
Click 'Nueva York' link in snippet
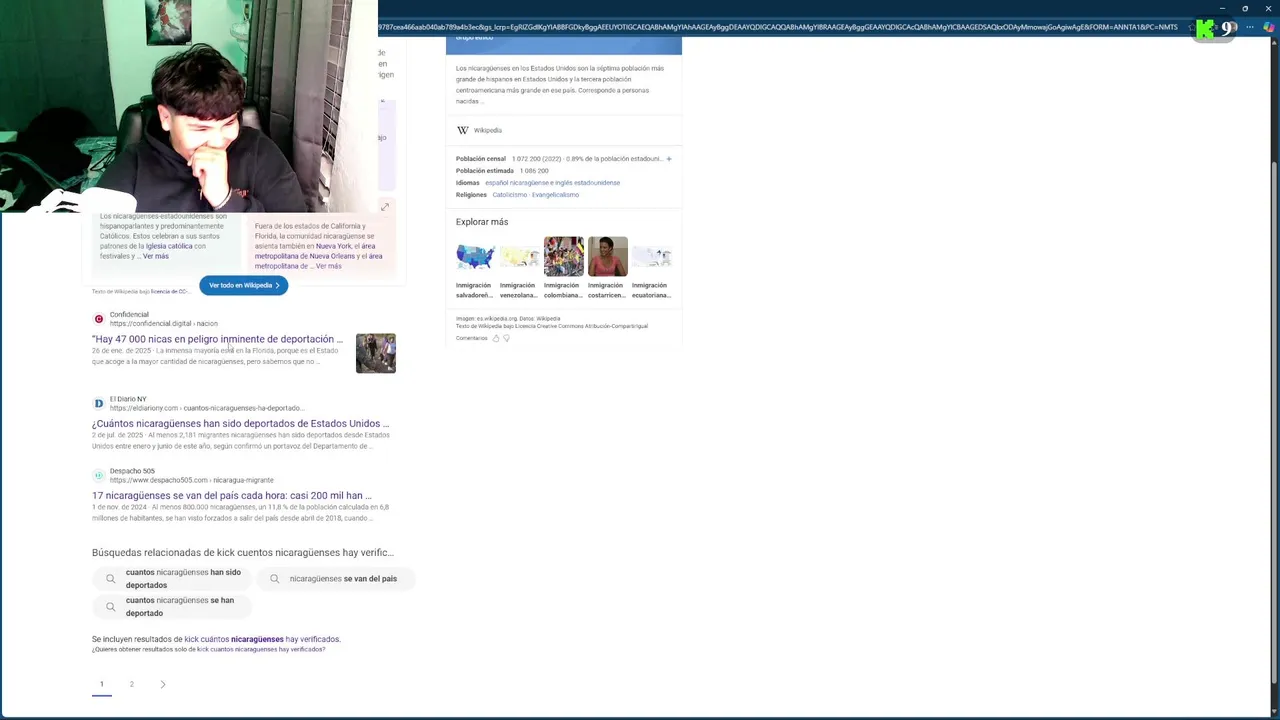tap(334, 246)
